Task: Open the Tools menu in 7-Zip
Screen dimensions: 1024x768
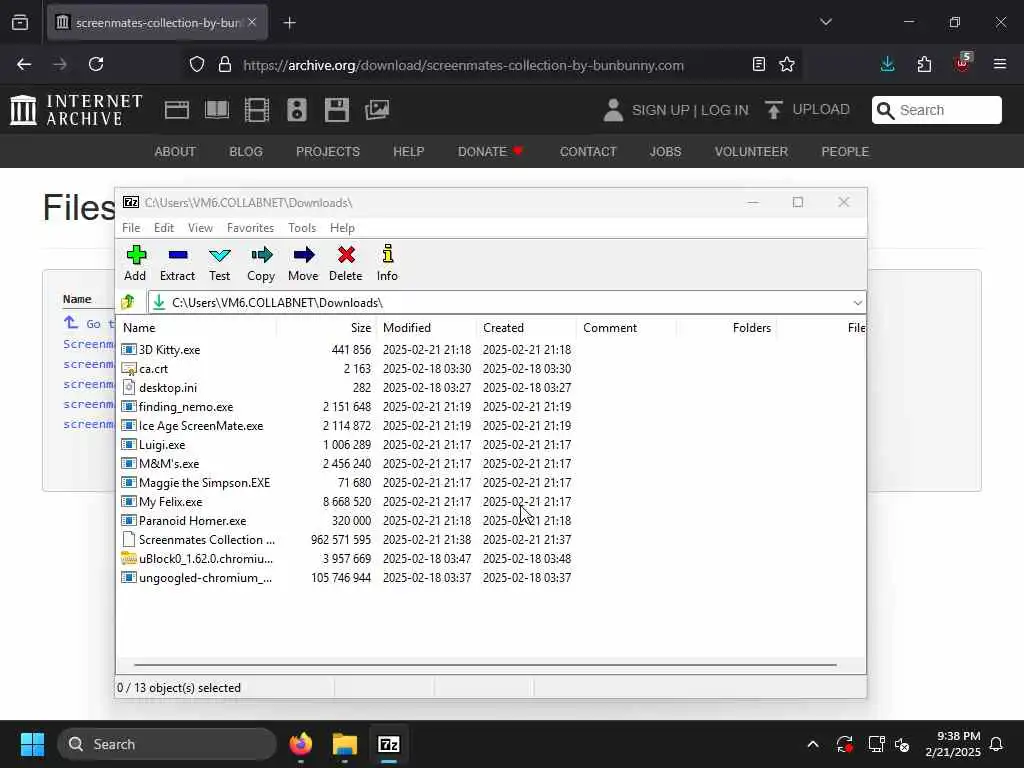Action: click(302, 228)
